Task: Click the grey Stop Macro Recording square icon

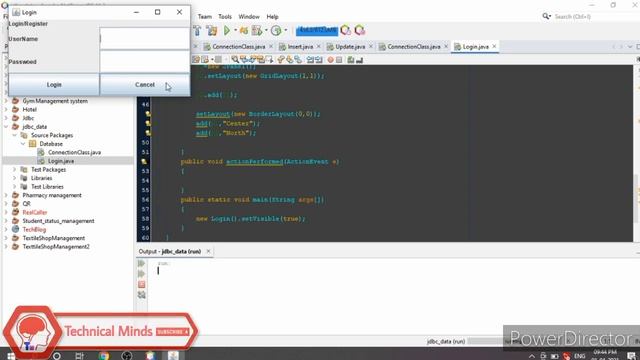Action: pyautogui.click(x=339, y=60)
